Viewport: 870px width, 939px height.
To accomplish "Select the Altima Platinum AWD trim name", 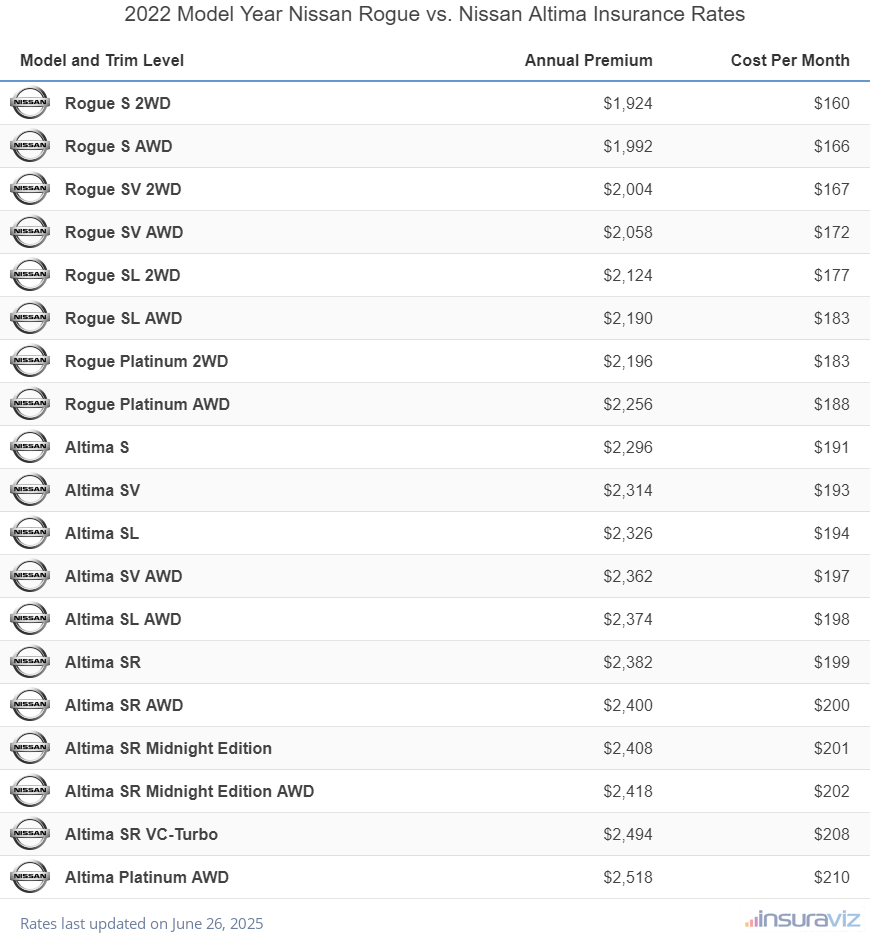I will (x=147, y=877).
